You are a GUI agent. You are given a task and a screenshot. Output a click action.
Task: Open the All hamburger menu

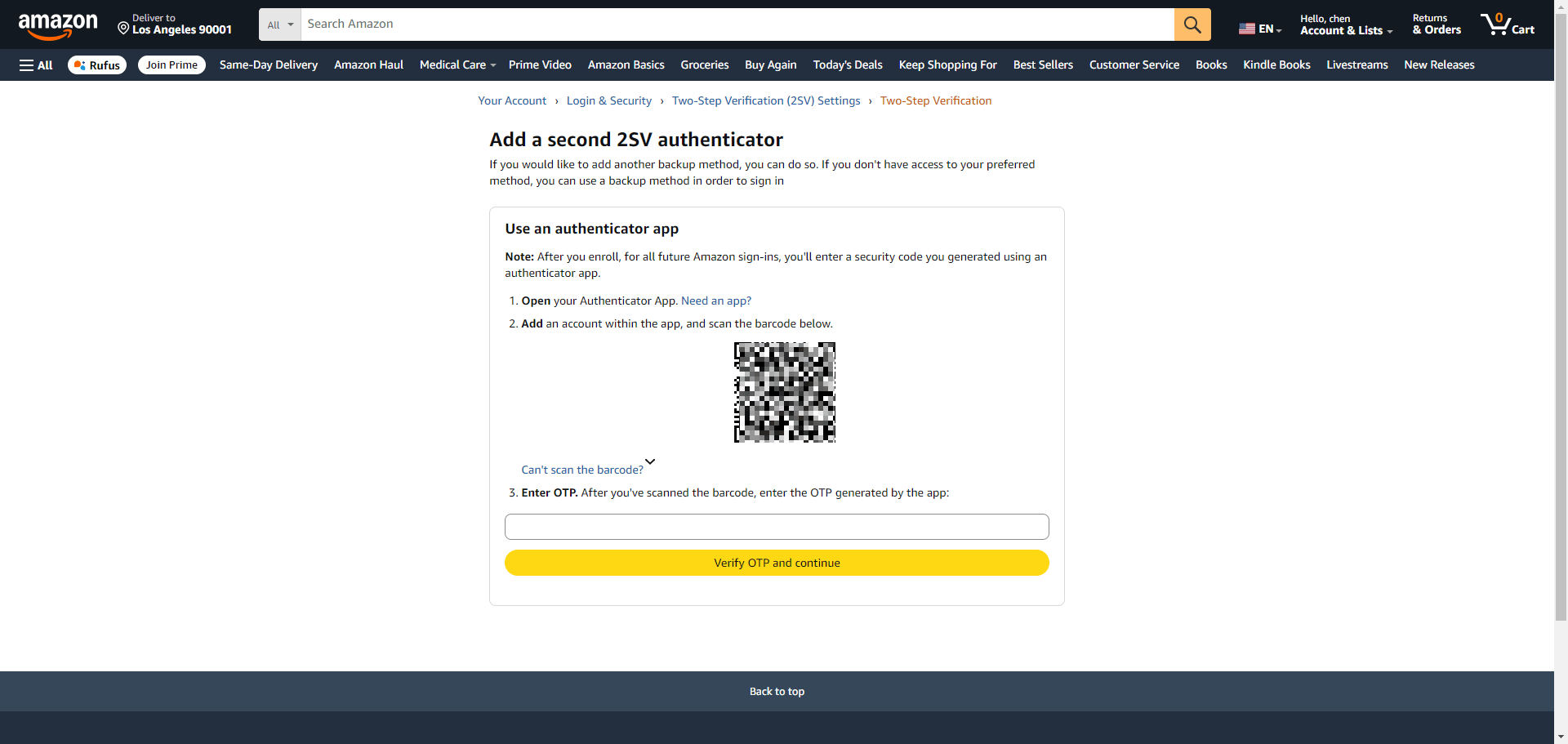(x=36, y=65)
